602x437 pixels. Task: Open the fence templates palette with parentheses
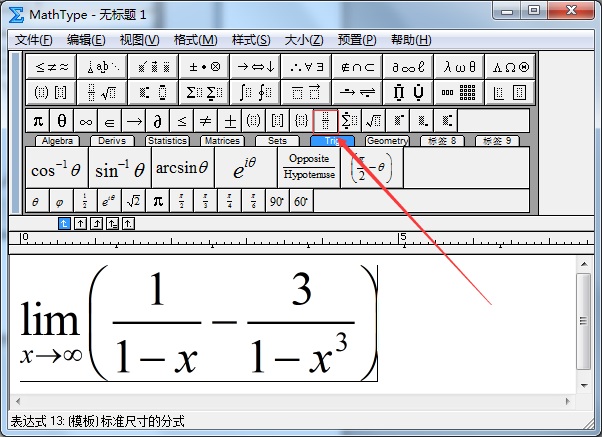pos(51,92)
